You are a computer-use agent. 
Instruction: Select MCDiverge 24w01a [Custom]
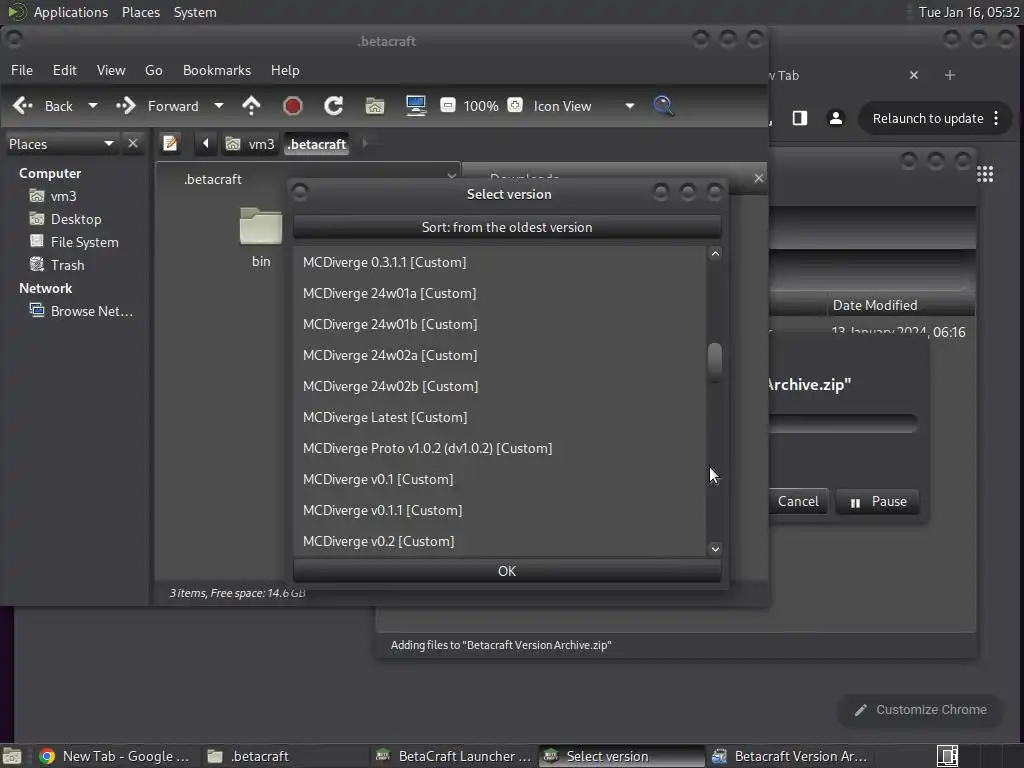[500, 293]
